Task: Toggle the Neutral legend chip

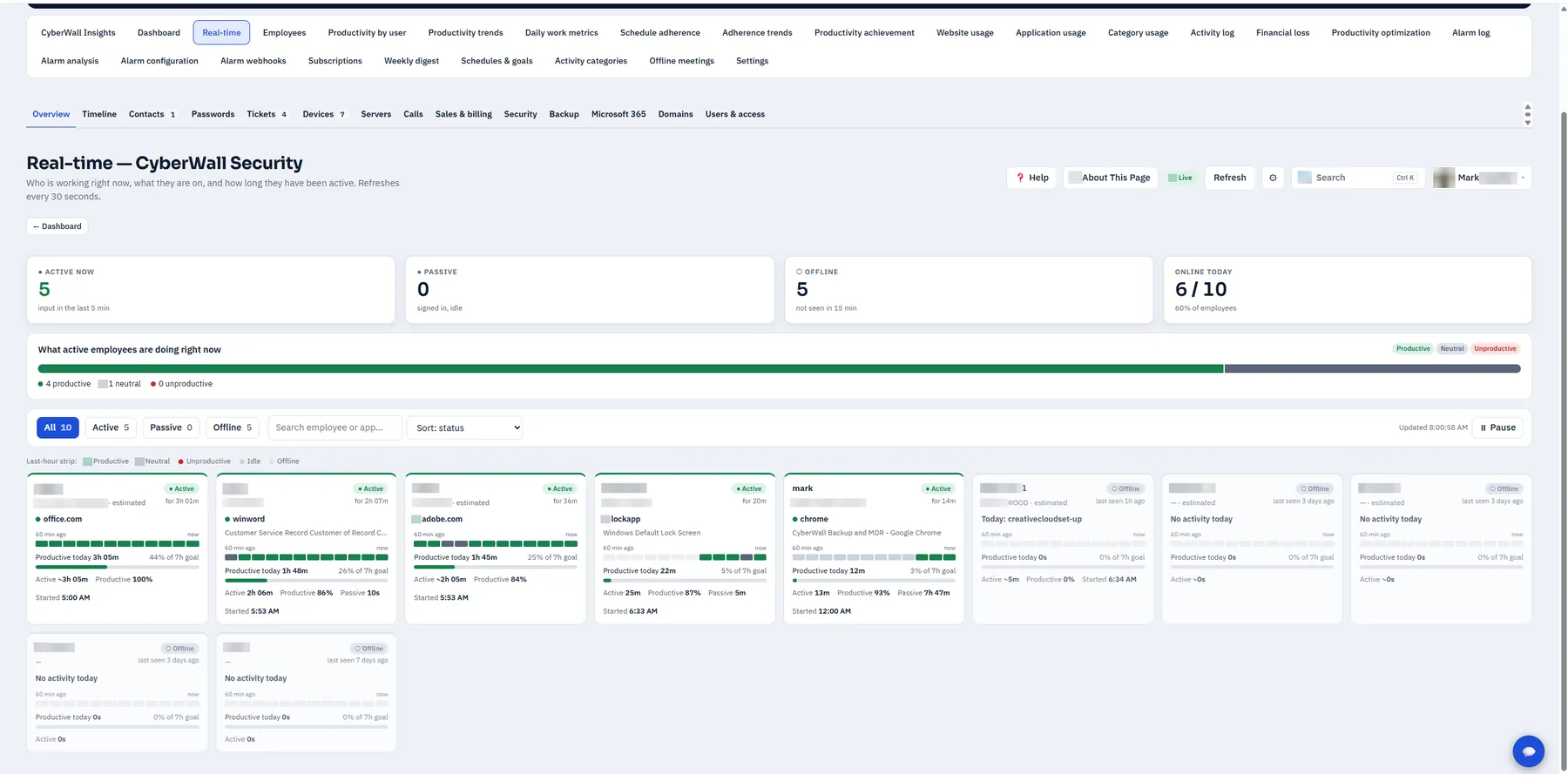Action: click(1451, 348)
